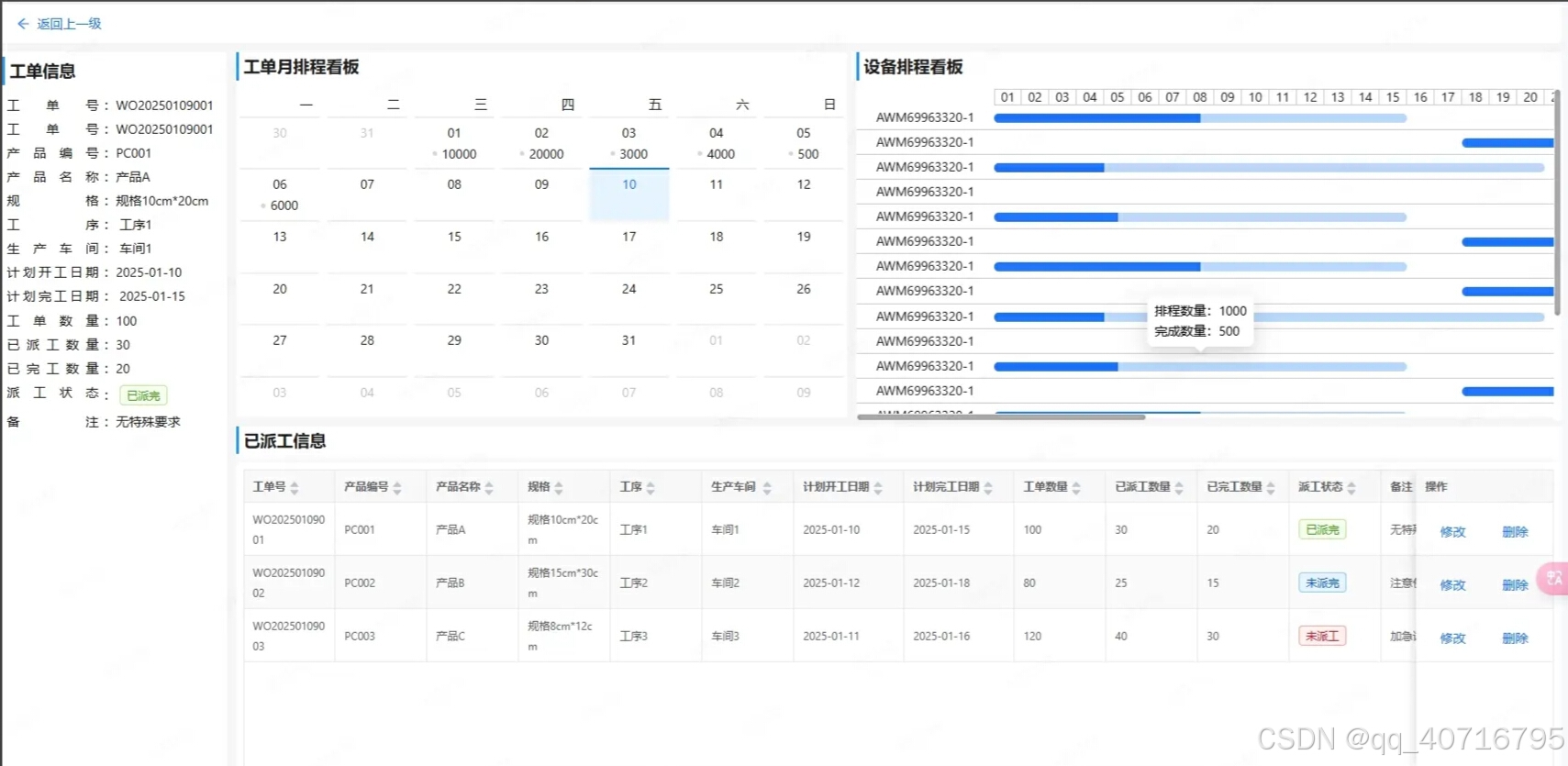Sort table by 已派工数量 column
This screenshot has height=766, width=1568.
click(1179, 488)
